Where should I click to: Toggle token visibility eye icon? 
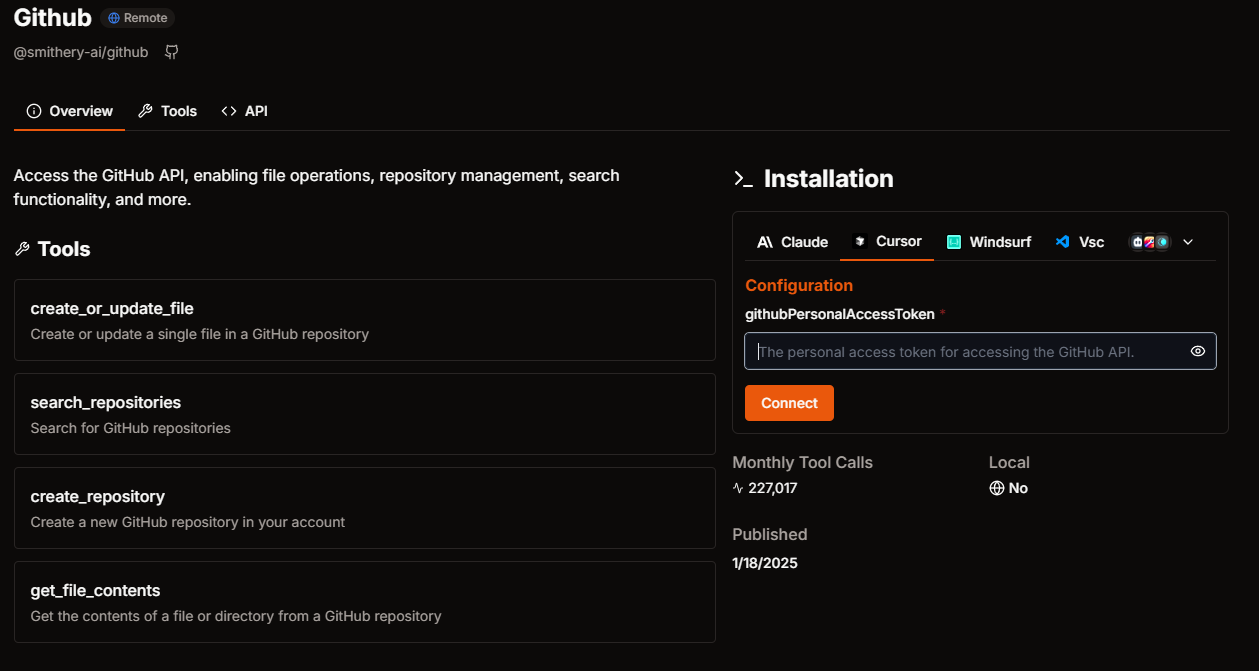coord(1198,351)
